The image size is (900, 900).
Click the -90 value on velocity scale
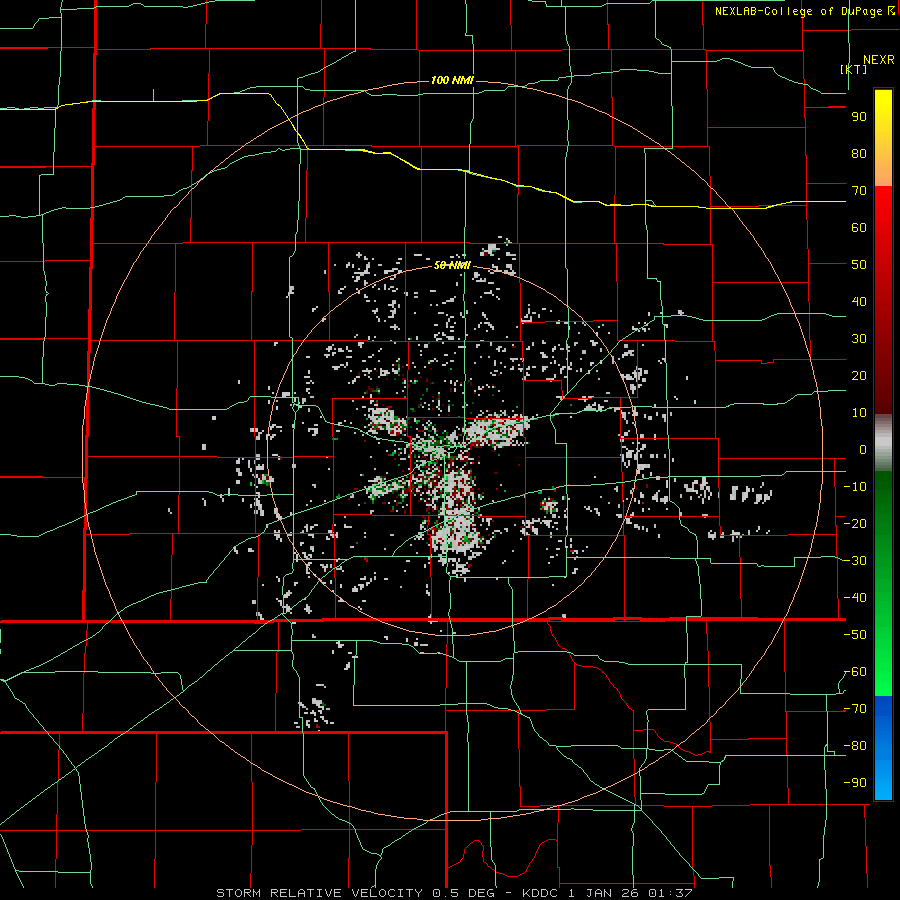[855, 783]
